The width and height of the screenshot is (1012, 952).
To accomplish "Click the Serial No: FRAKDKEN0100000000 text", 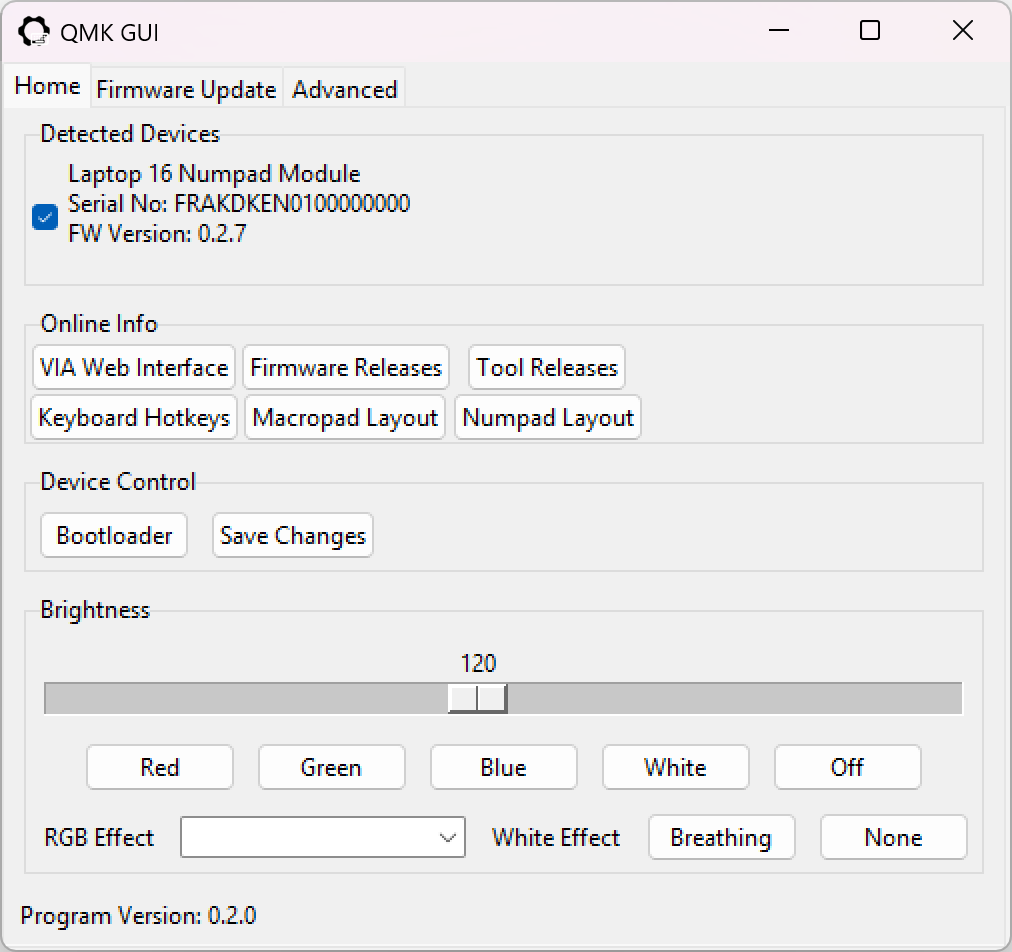I will 239,203.
